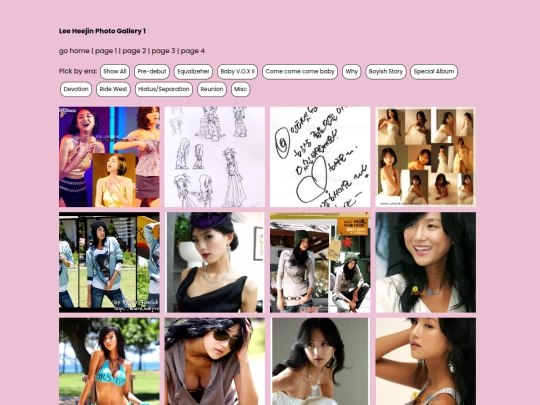Open gallery page 1
The width and height of the screenshot is (540, 405).
tap(106, 51)
